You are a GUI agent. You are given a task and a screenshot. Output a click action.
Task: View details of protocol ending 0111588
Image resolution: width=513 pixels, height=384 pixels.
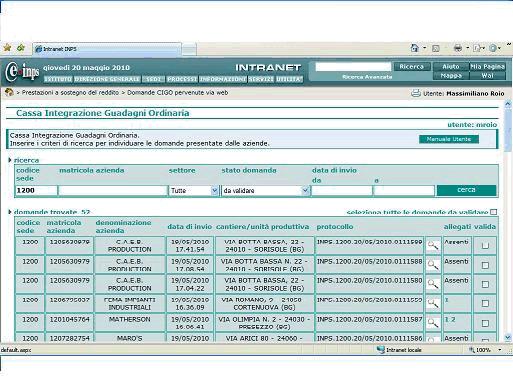click(433, 265)
